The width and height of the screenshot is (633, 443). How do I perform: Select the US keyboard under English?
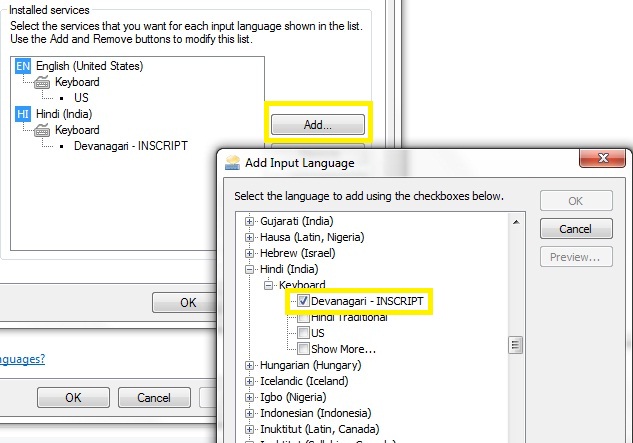81,98
